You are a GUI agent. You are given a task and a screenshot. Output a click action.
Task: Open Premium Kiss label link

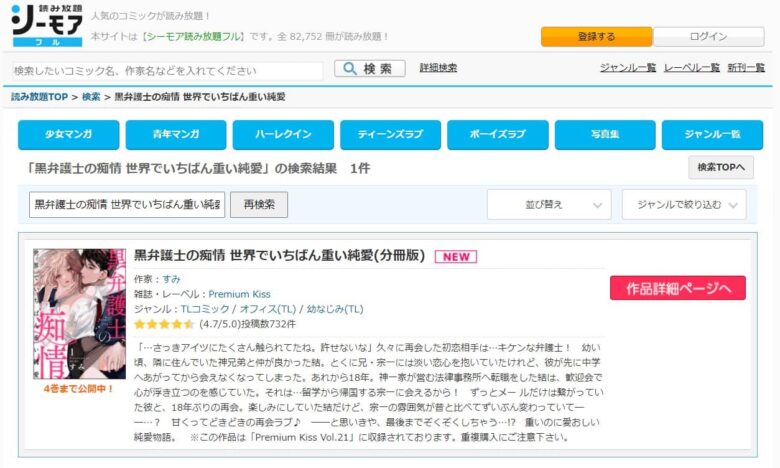click(x=239, y=294)
